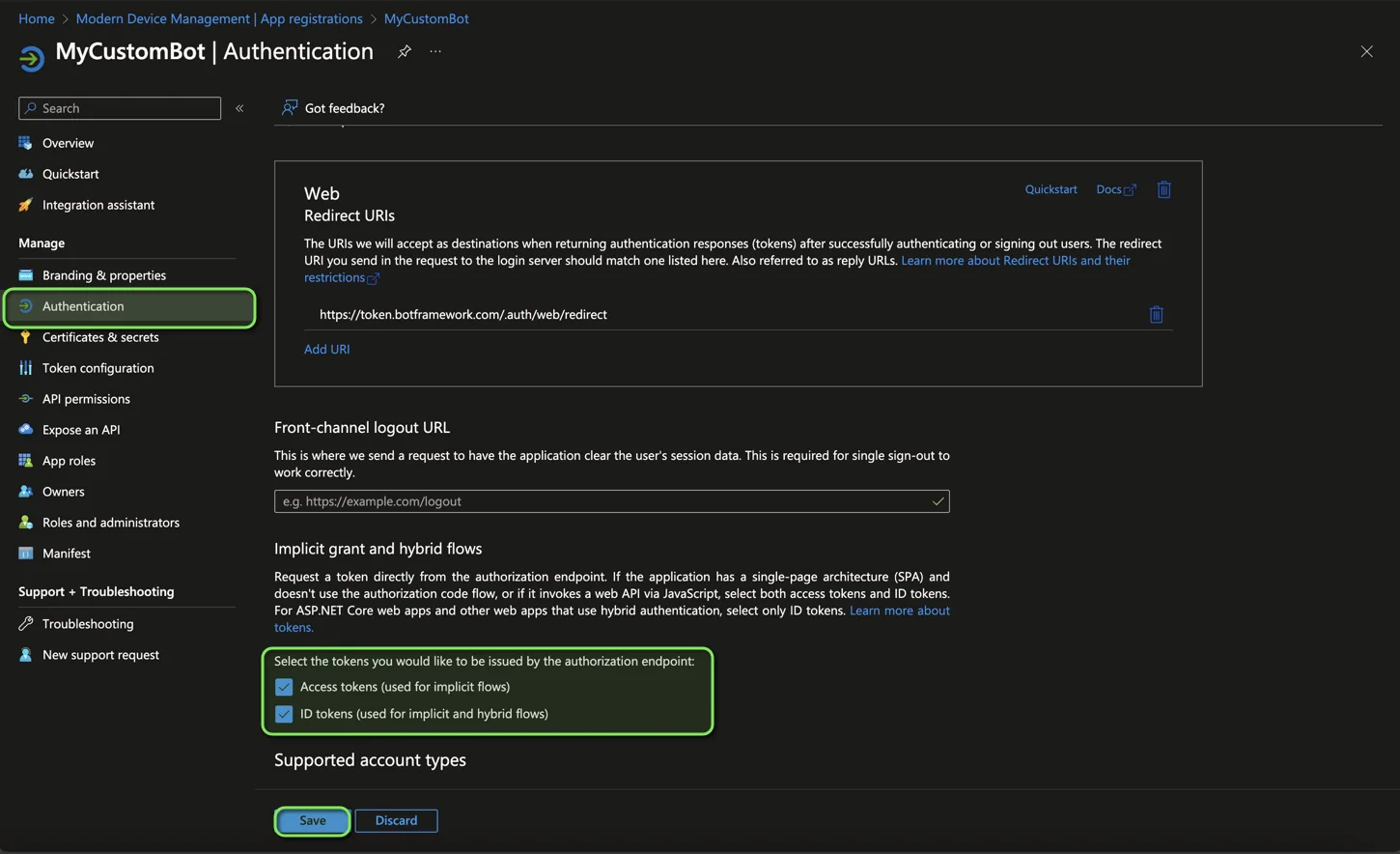Focus the sidebar Search box
Image resolution: width=1400 pixels, height=854 pixels.
[120, 108]
